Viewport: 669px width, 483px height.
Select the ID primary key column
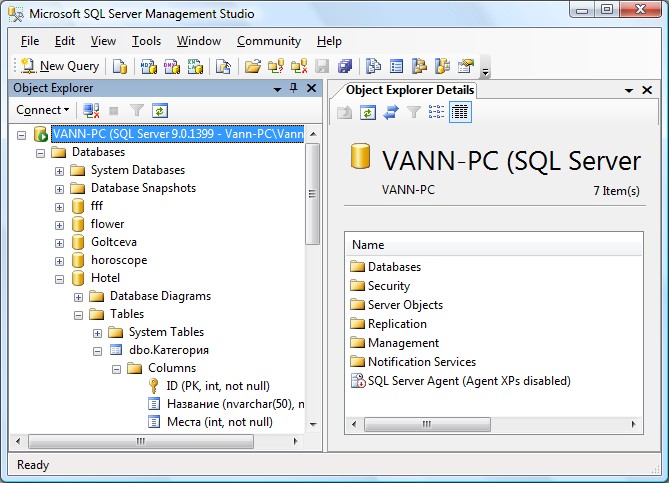(x=218, y=386)
